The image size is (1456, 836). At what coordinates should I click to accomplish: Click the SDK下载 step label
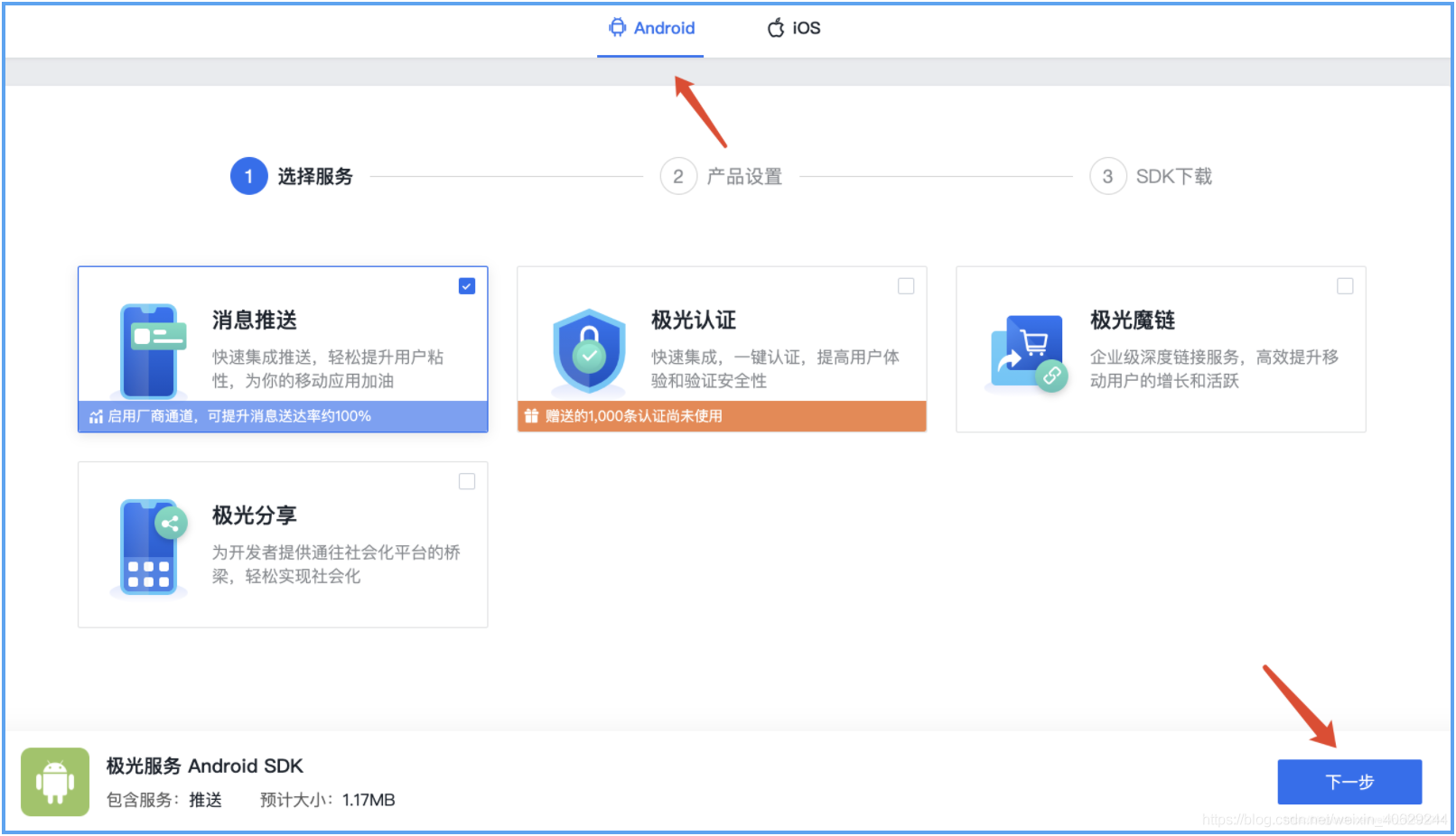[x=1174, y=176]
